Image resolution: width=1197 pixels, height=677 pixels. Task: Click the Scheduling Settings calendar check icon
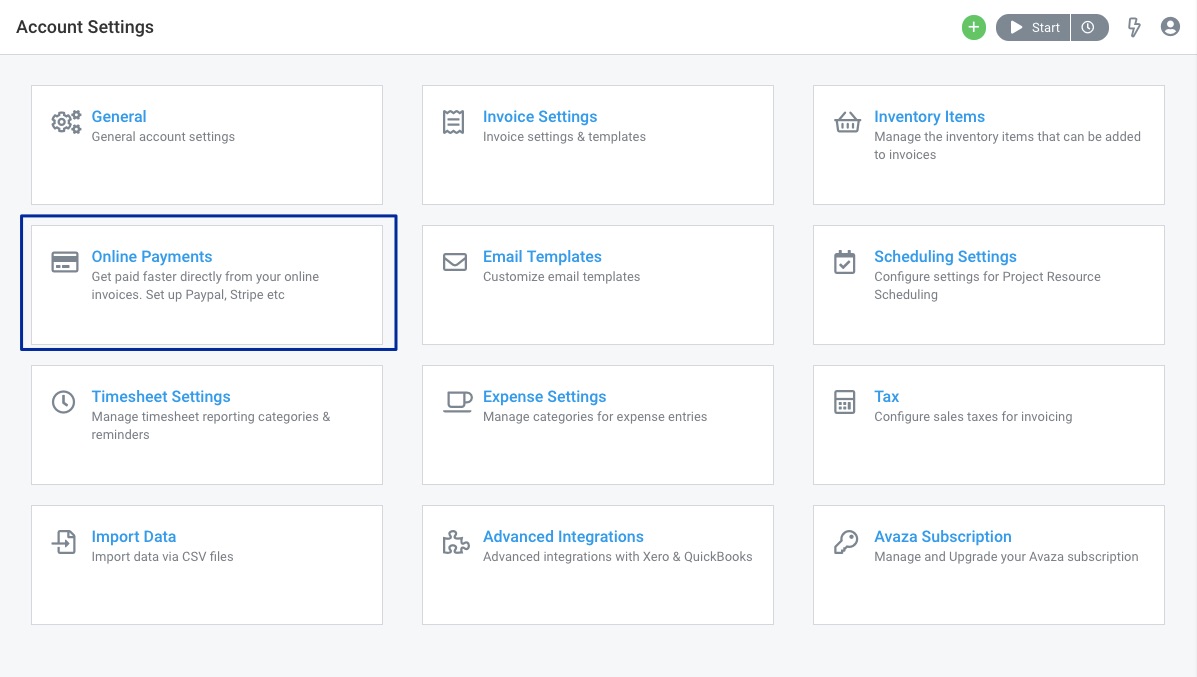(844, 262)
